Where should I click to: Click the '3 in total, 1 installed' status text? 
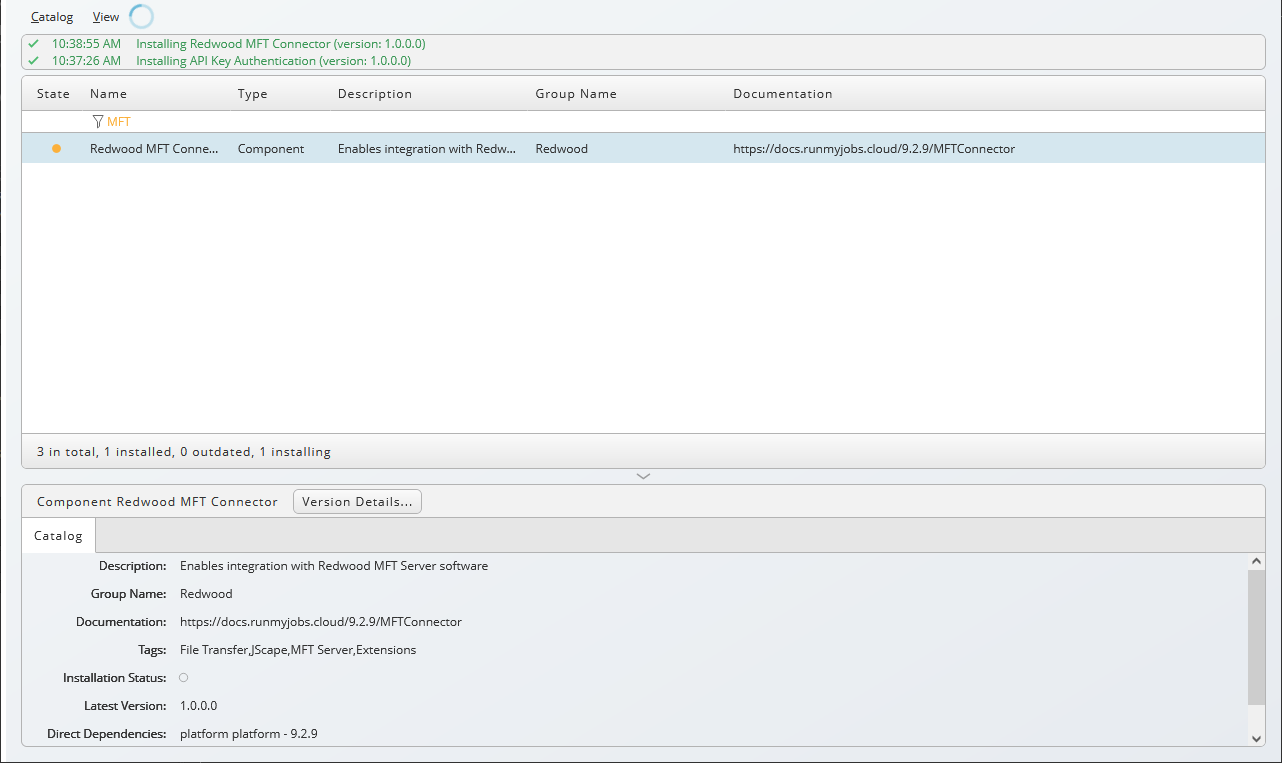(184, 452)
